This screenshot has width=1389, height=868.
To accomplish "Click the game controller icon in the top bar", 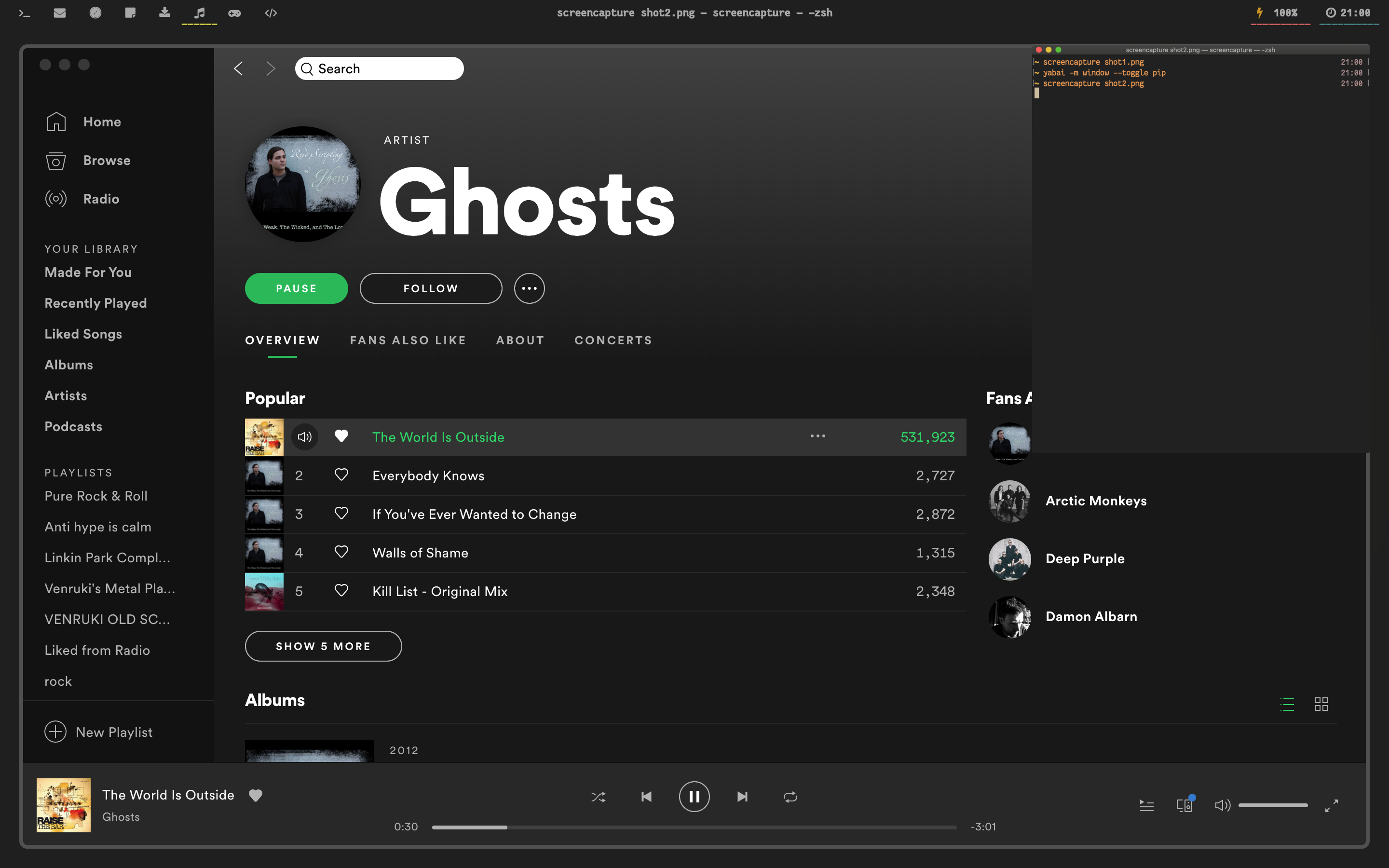I will 235,13.
